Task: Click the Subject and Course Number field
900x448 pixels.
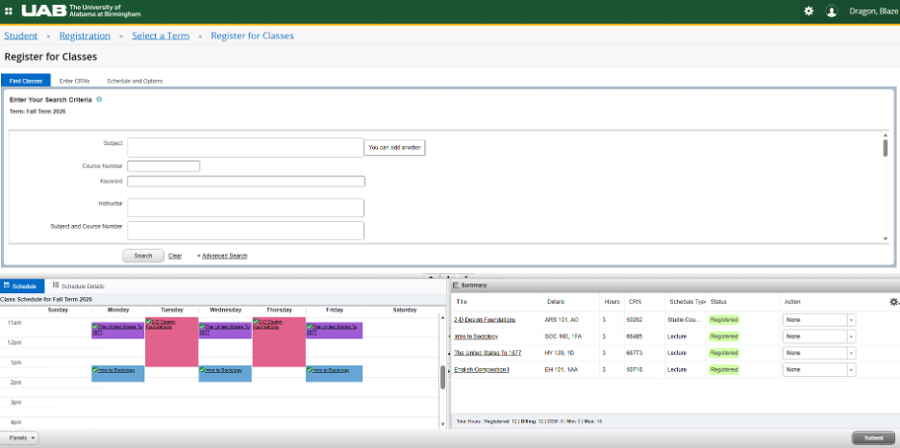Action: [246, 230]
